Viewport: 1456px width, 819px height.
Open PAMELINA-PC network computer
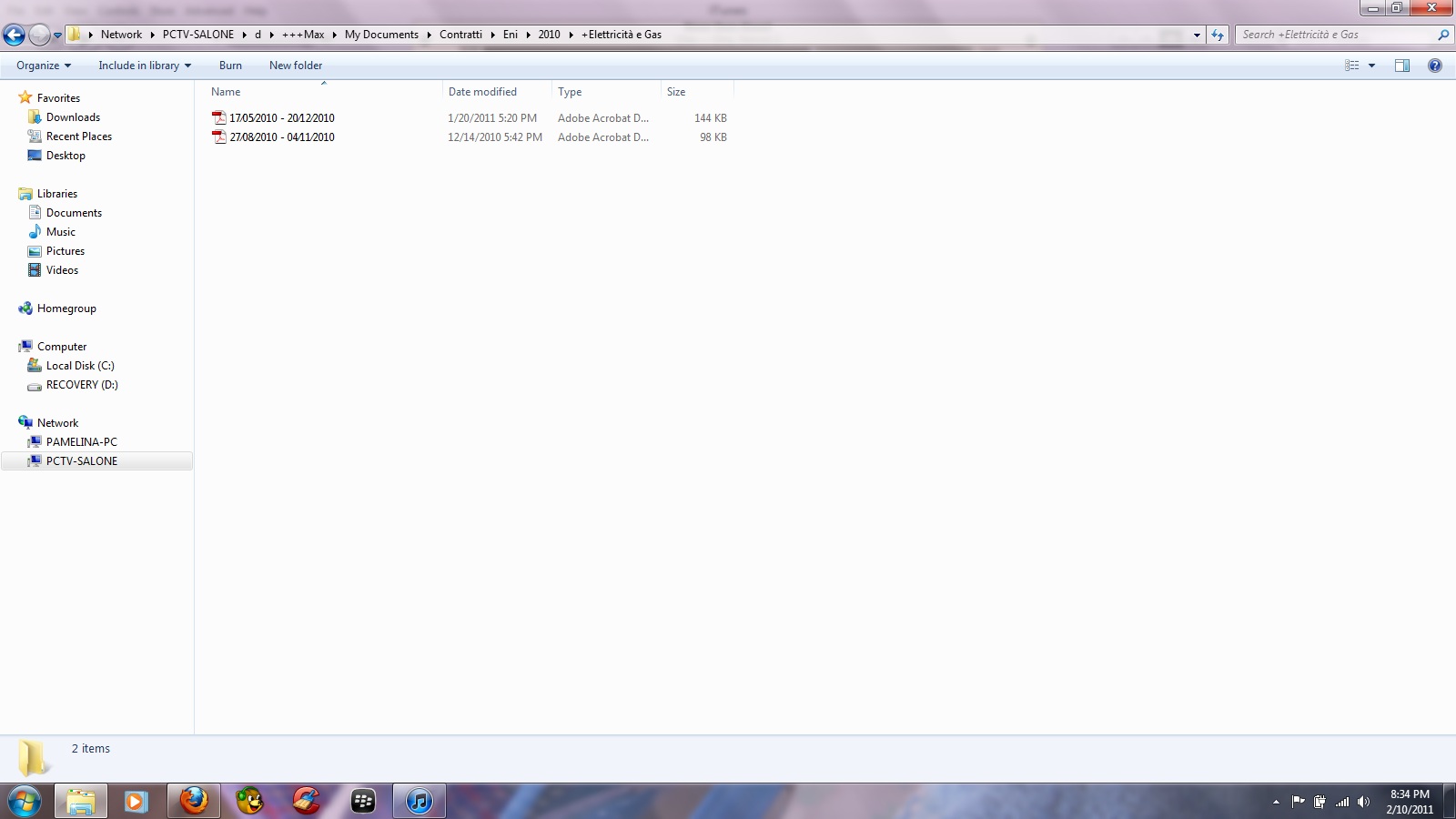click(x=82, y=442)
